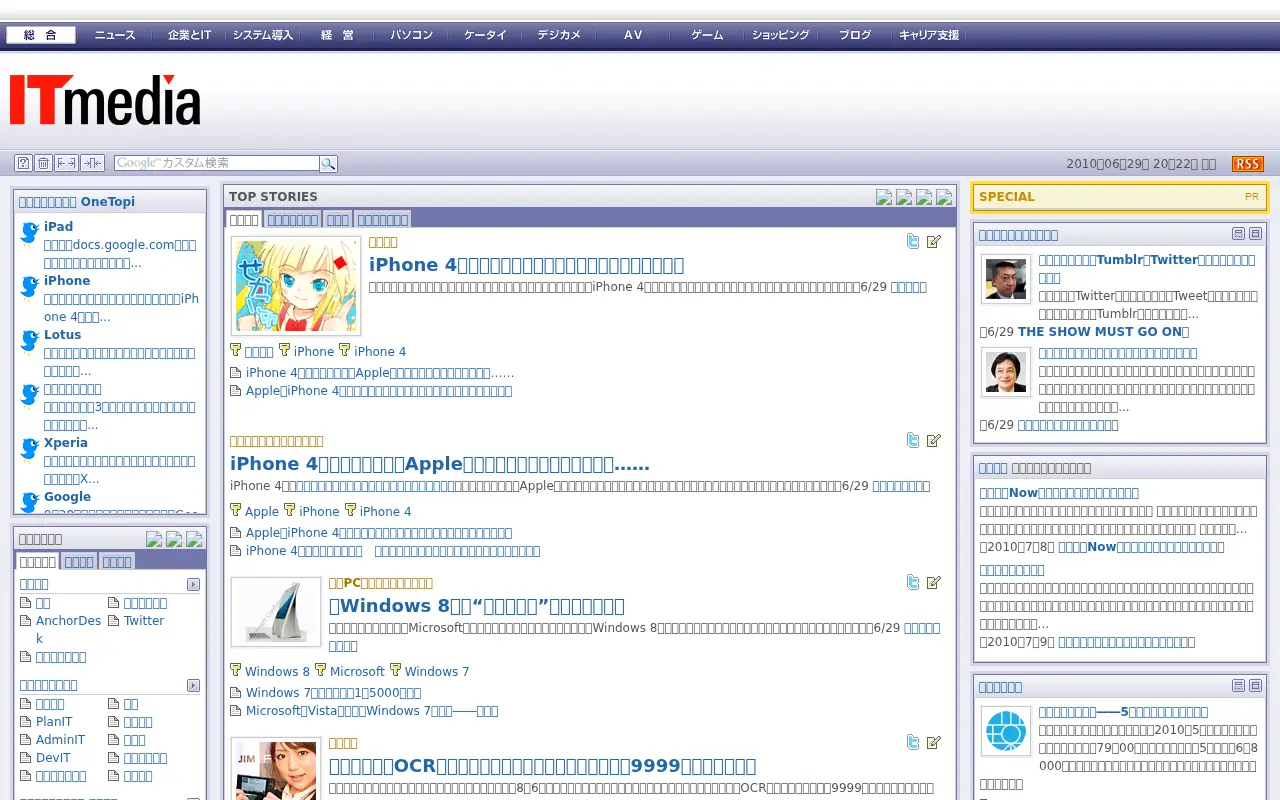Open the キャリア支援 navigation tab

tap(929, 35)
